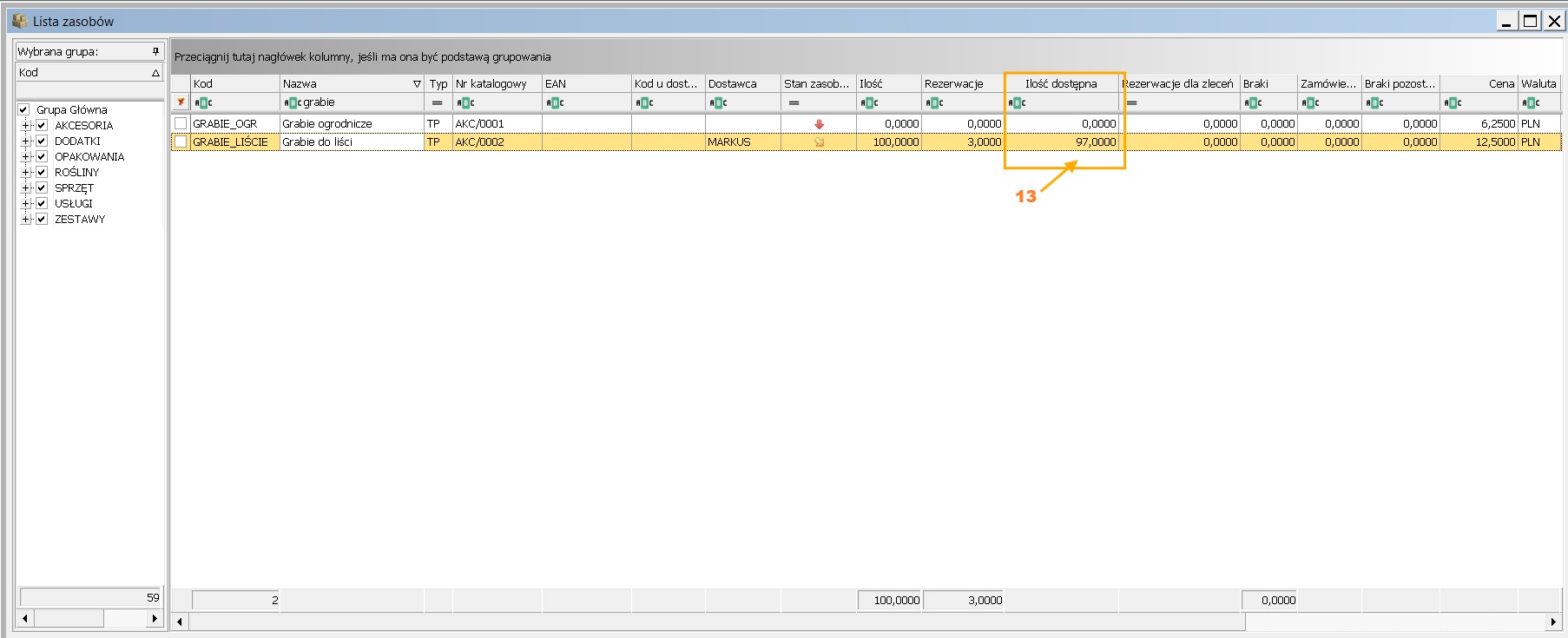Click the ABC filter icon under Kod column
The height and width of the screenshot is (638, 1568).
pos(203,103)
